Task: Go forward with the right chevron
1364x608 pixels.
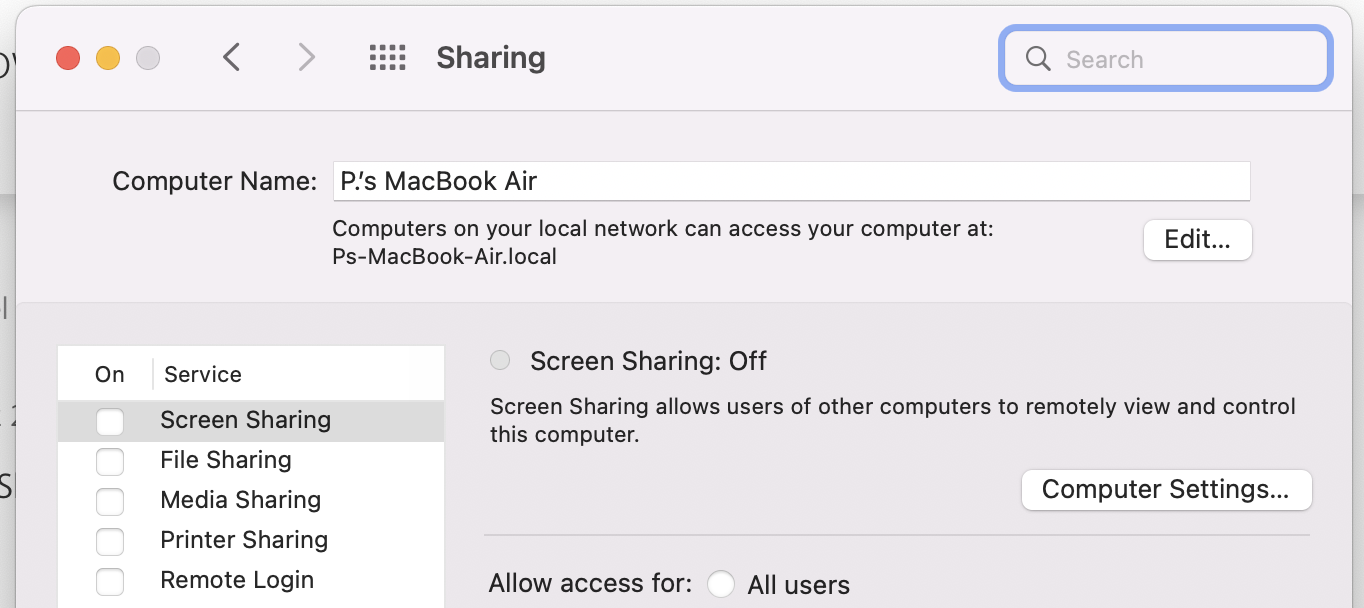Action: 307,58
